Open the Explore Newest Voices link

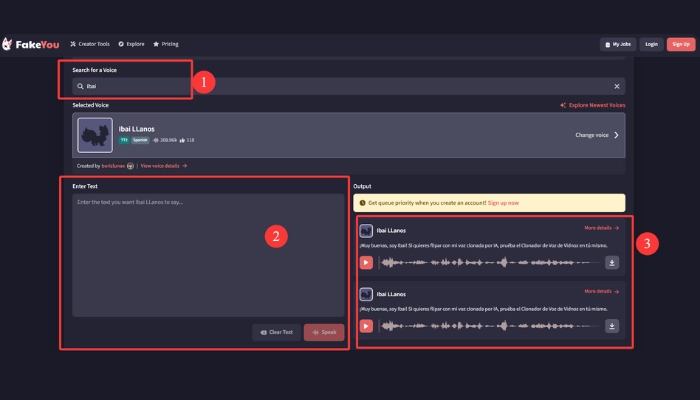pyautogui.click(x=592, y=105)
